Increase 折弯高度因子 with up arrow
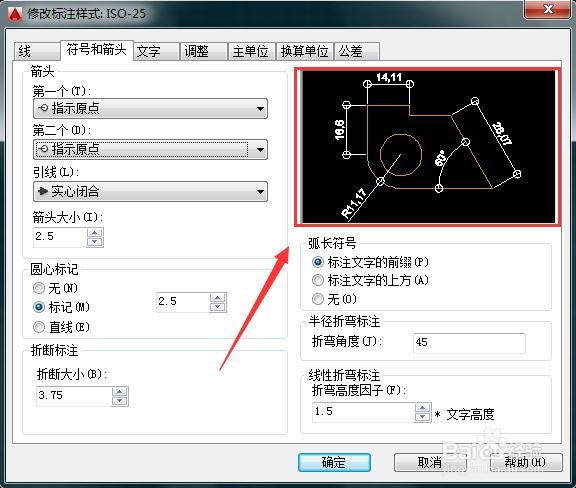The height and width of the screenshot is (488, 576). coord(423,408)
